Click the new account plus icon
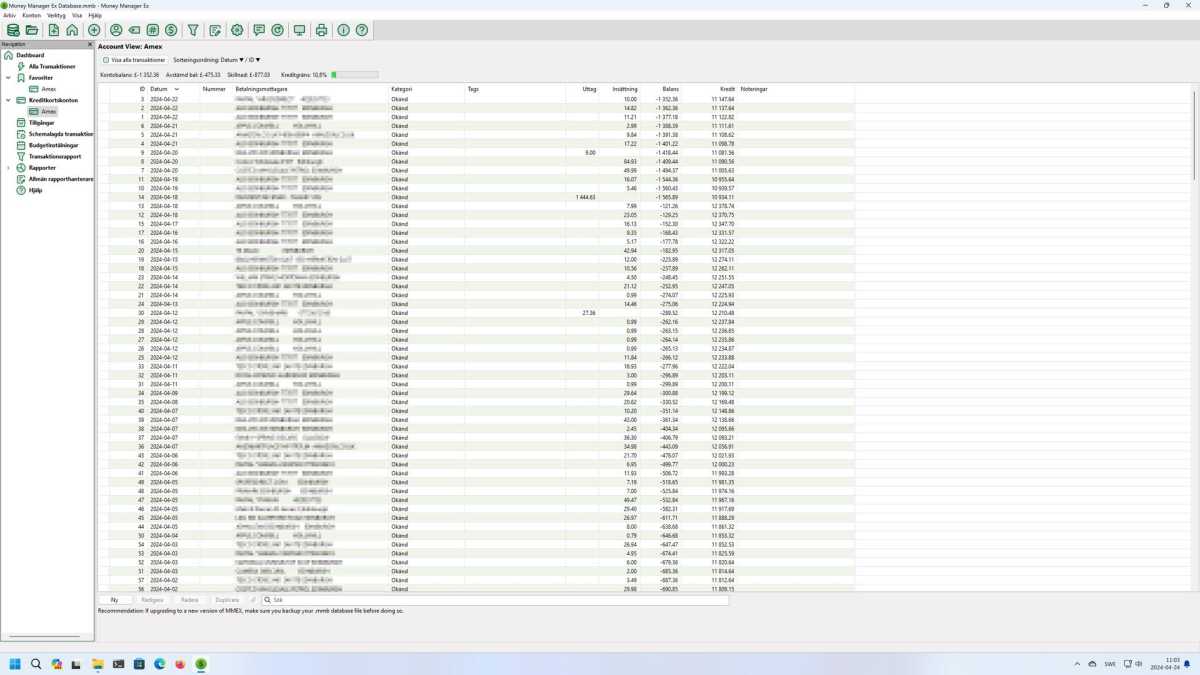This screenshot has height=675, width=1200. 93,30
